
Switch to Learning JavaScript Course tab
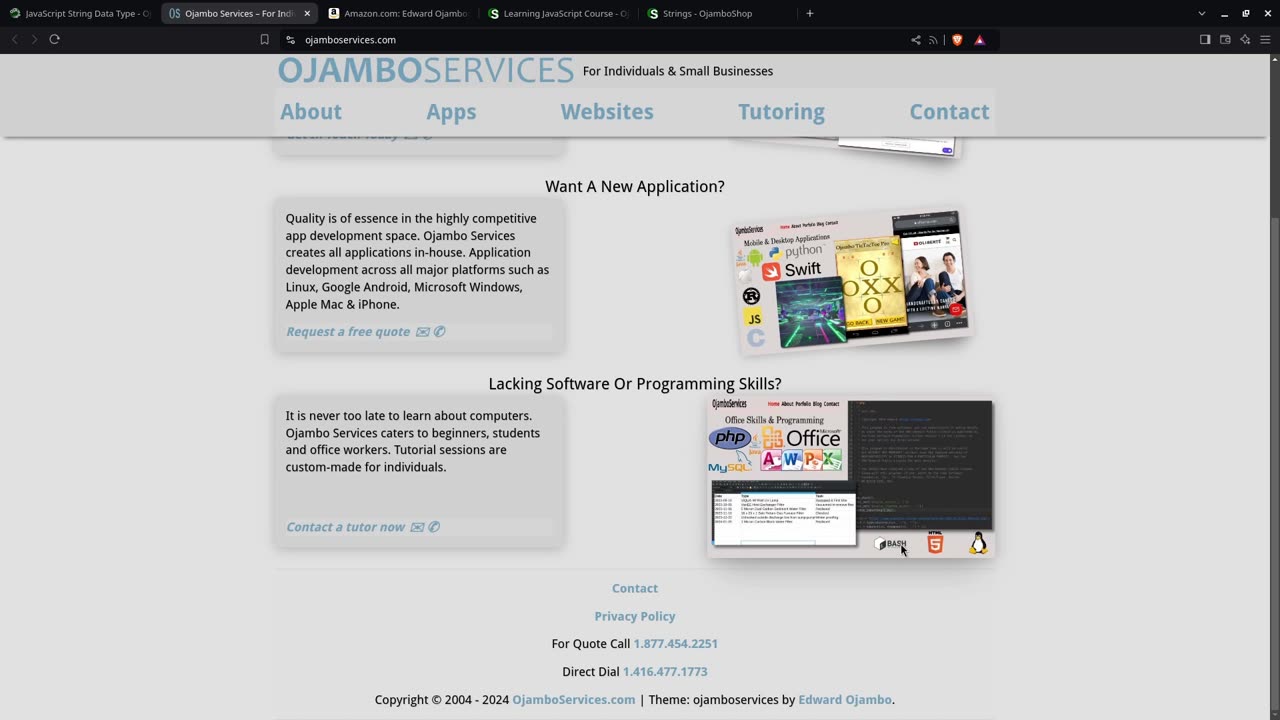click(x=559, y=13)
